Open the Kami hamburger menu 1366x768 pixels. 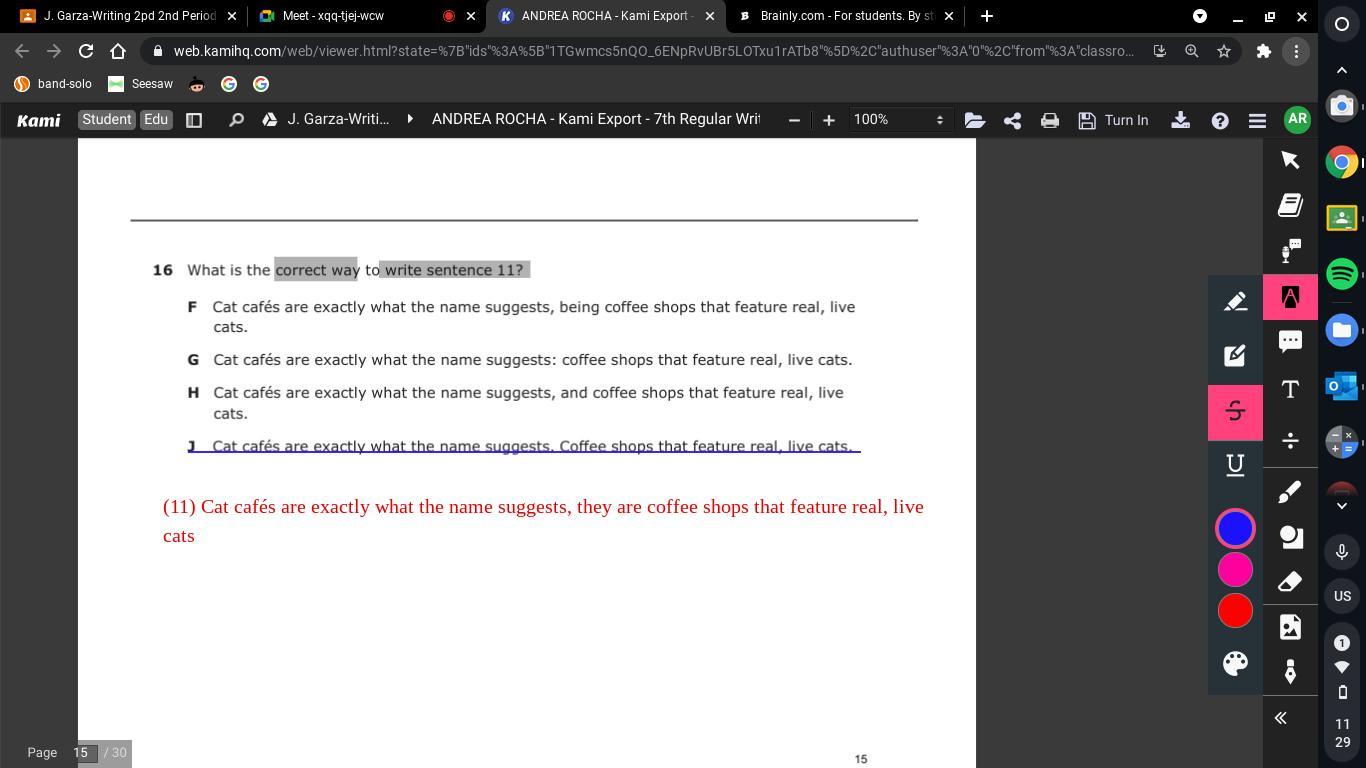[1257, 120]
